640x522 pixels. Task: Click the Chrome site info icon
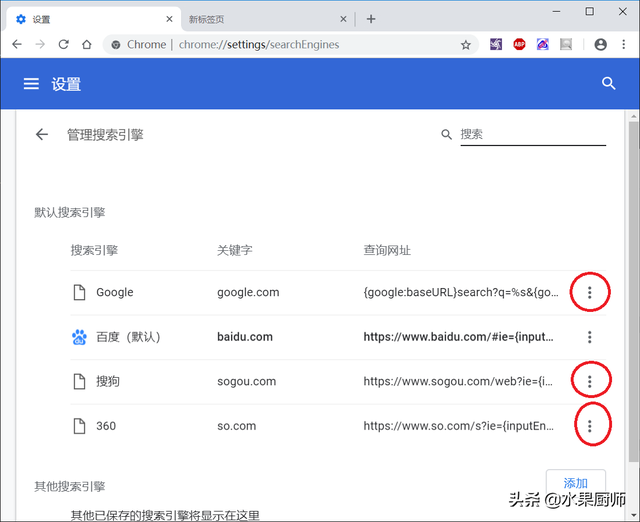pos(116,44)
